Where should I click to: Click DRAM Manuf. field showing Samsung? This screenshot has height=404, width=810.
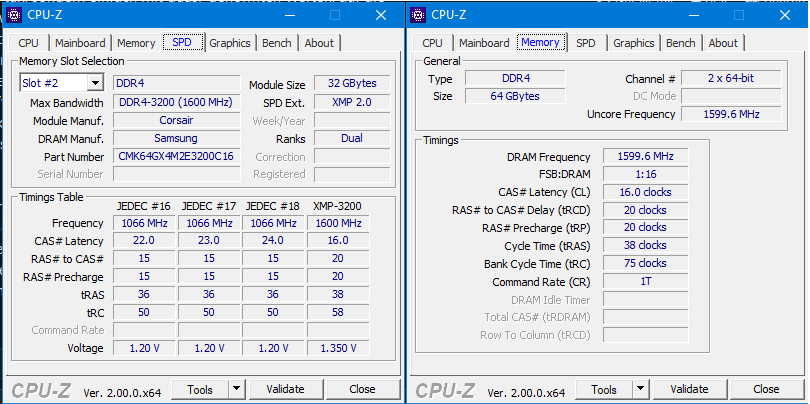176,138
